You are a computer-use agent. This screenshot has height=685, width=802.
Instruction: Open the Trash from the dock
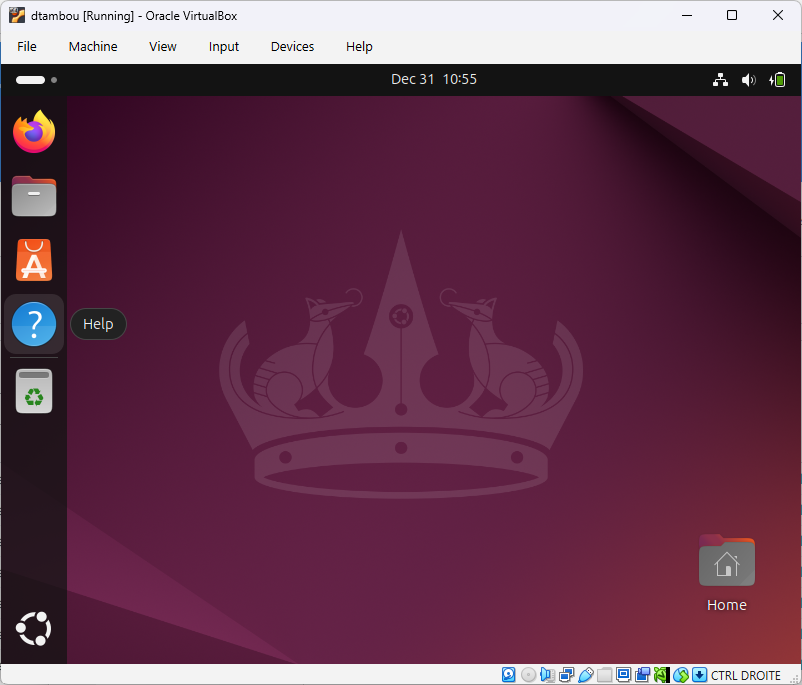[x=34, y=391]
